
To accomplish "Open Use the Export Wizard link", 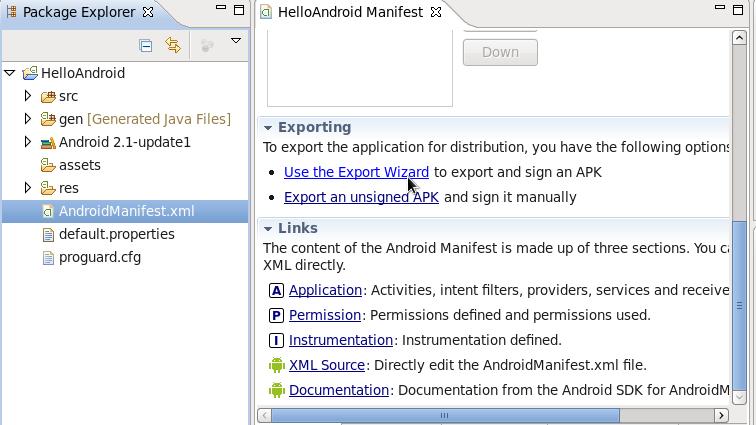I will [356, 172].
